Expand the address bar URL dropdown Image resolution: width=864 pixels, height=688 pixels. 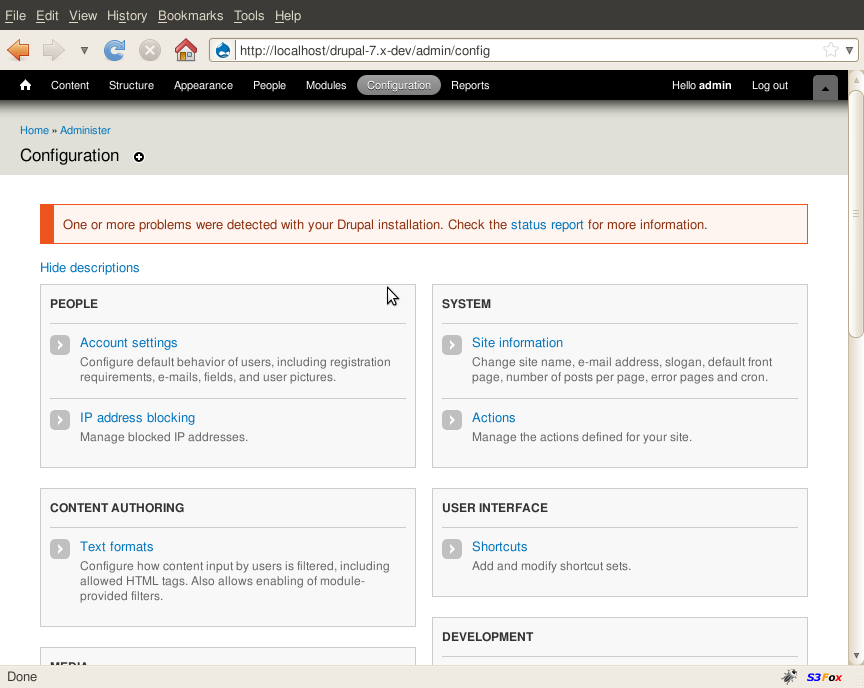coord(849,50)
